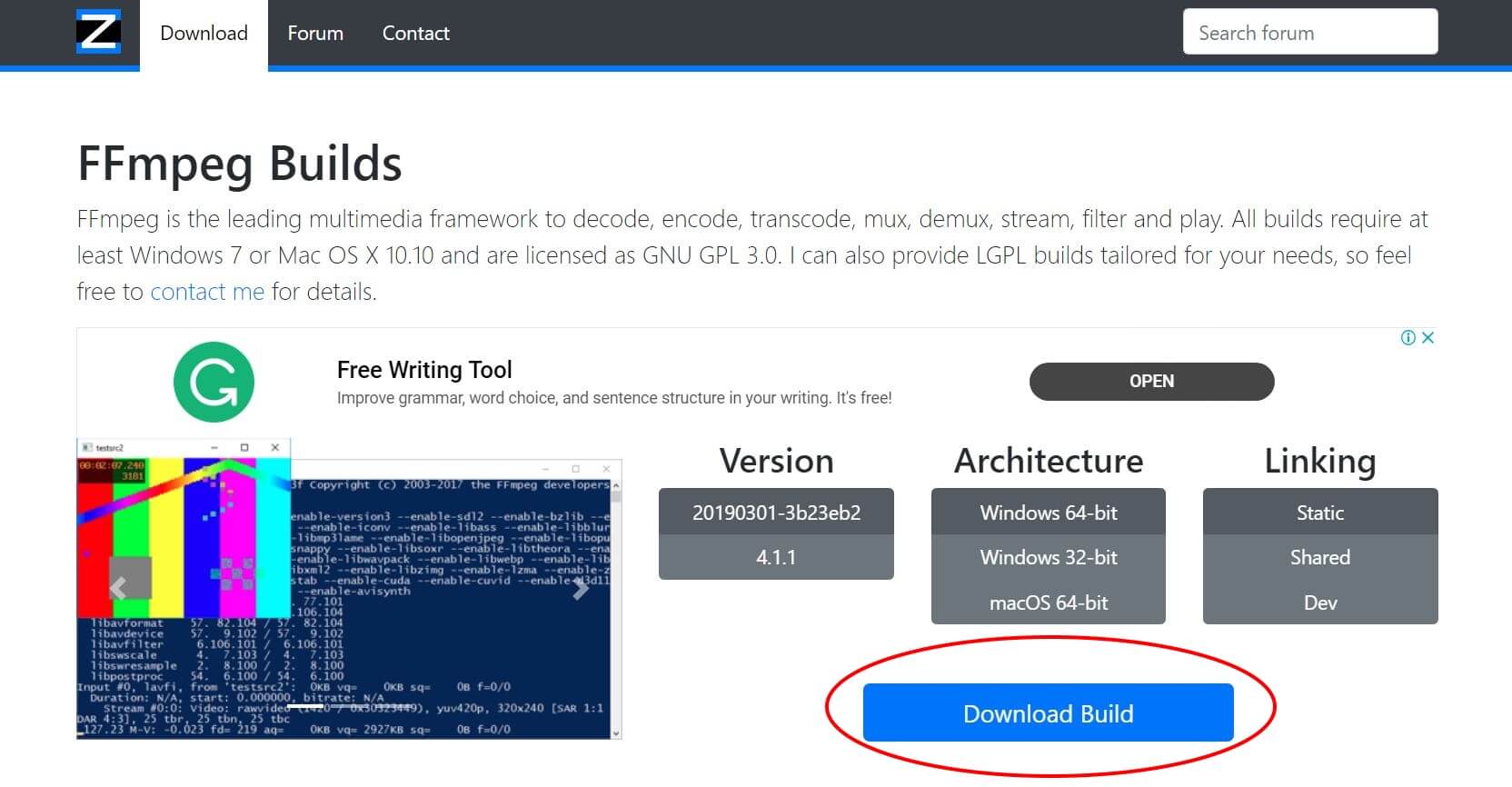Follow the 'contact me' link
The height and width of the screenshot is (787, 1512).
(x=207, y=292)
